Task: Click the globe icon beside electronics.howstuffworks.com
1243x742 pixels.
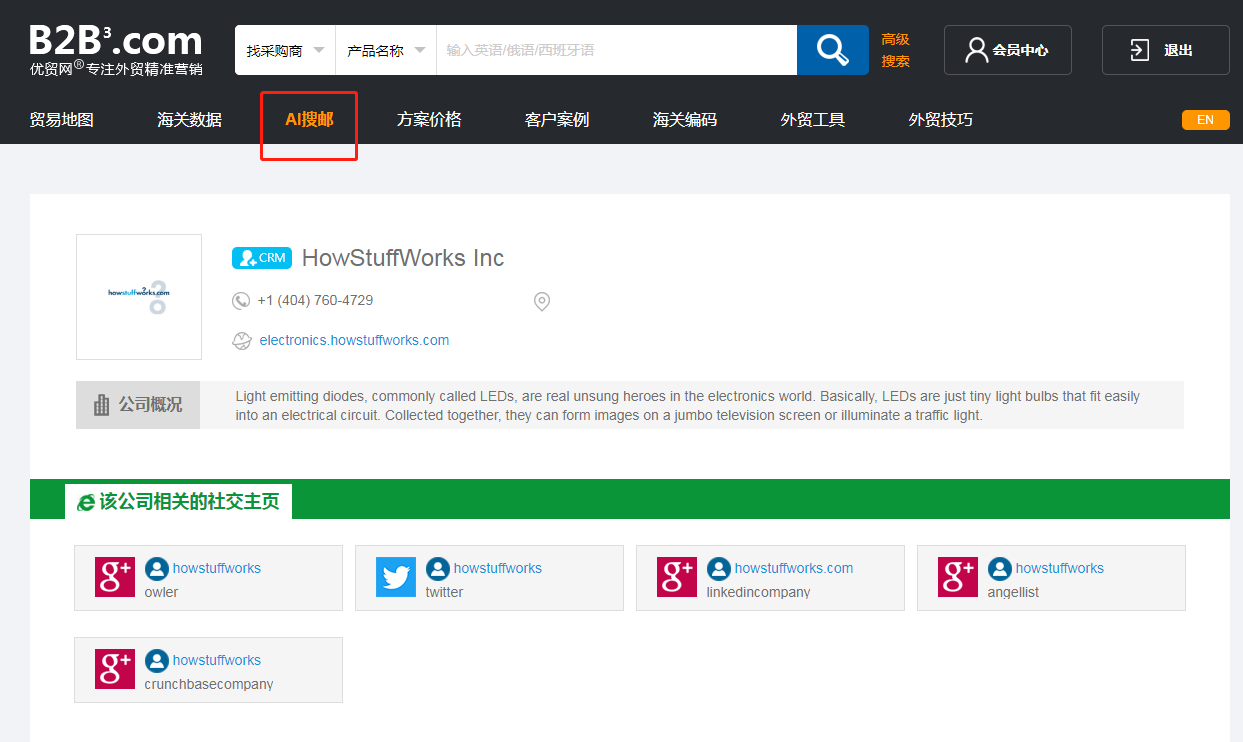Action: pos(242,341)
